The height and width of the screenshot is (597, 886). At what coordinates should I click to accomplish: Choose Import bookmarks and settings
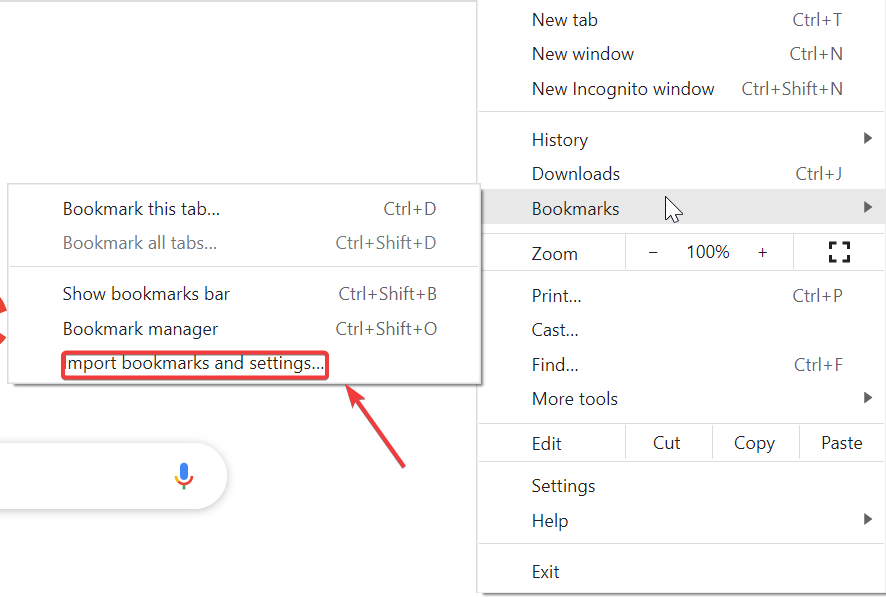[x=195, y=364]
